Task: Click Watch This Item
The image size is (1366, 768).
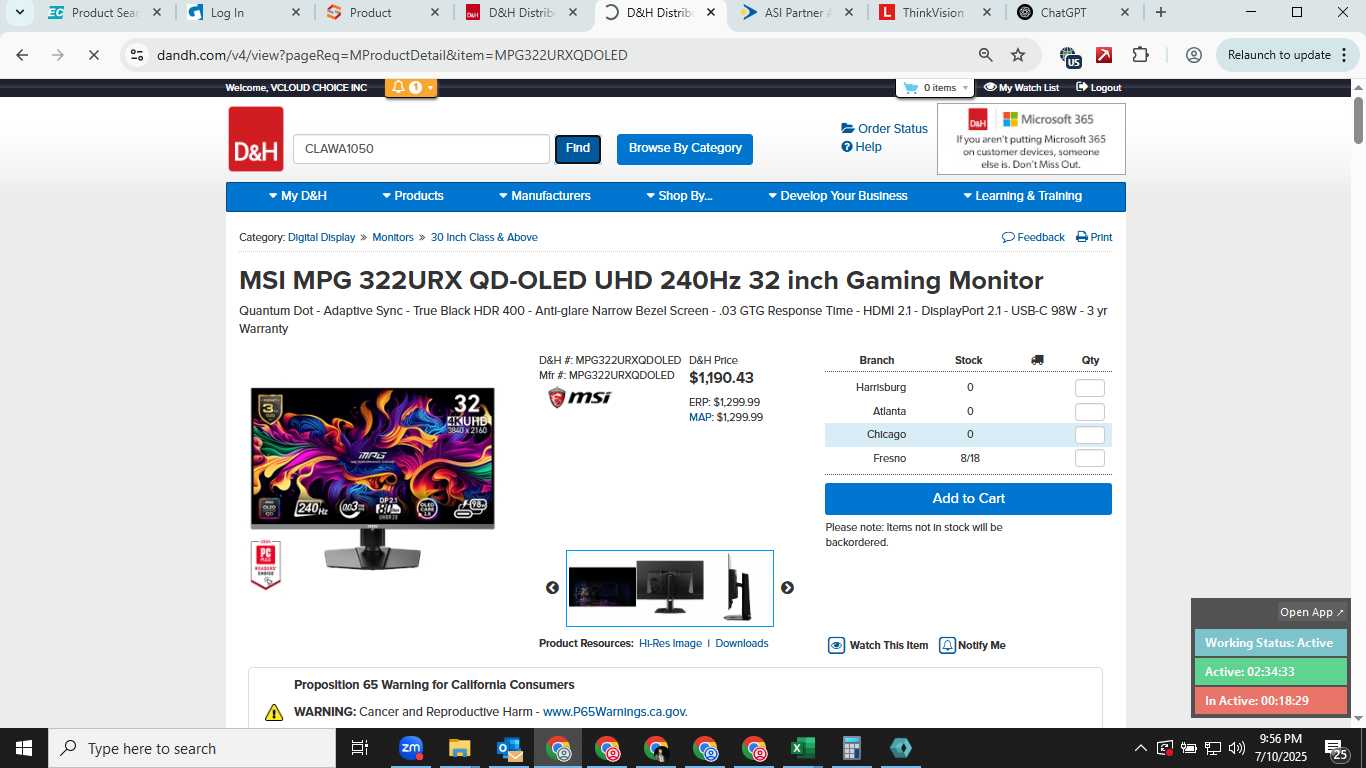Action: click(x=878, y=646)
